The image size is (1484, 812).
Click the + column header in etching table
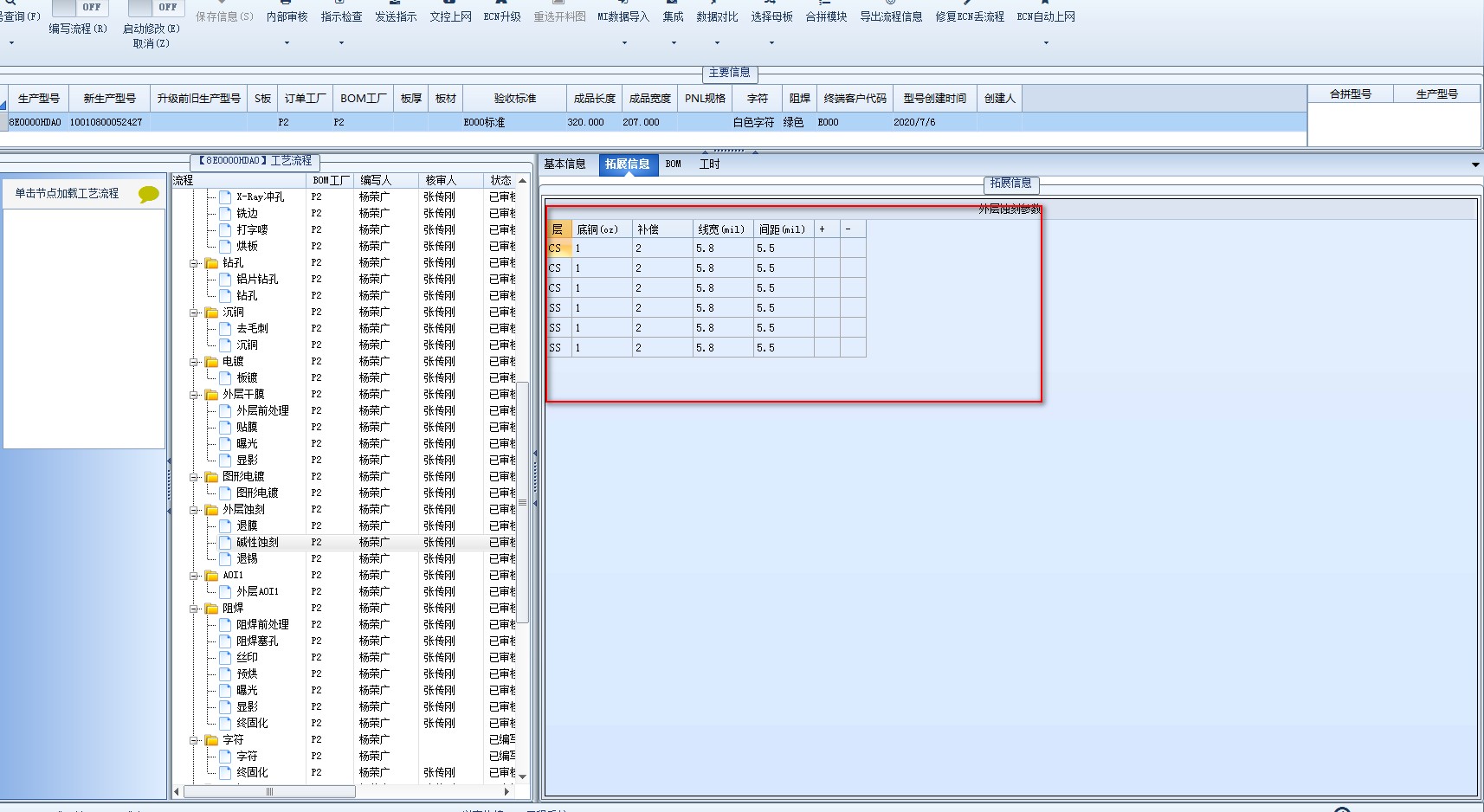827,229
